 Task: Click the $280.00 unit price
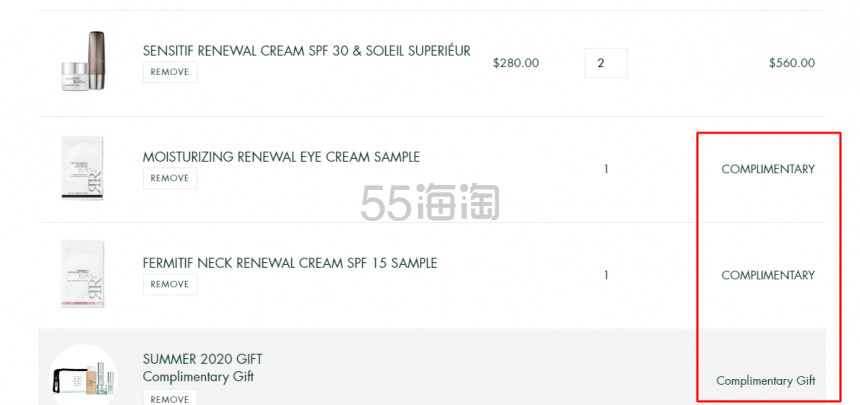516,63
